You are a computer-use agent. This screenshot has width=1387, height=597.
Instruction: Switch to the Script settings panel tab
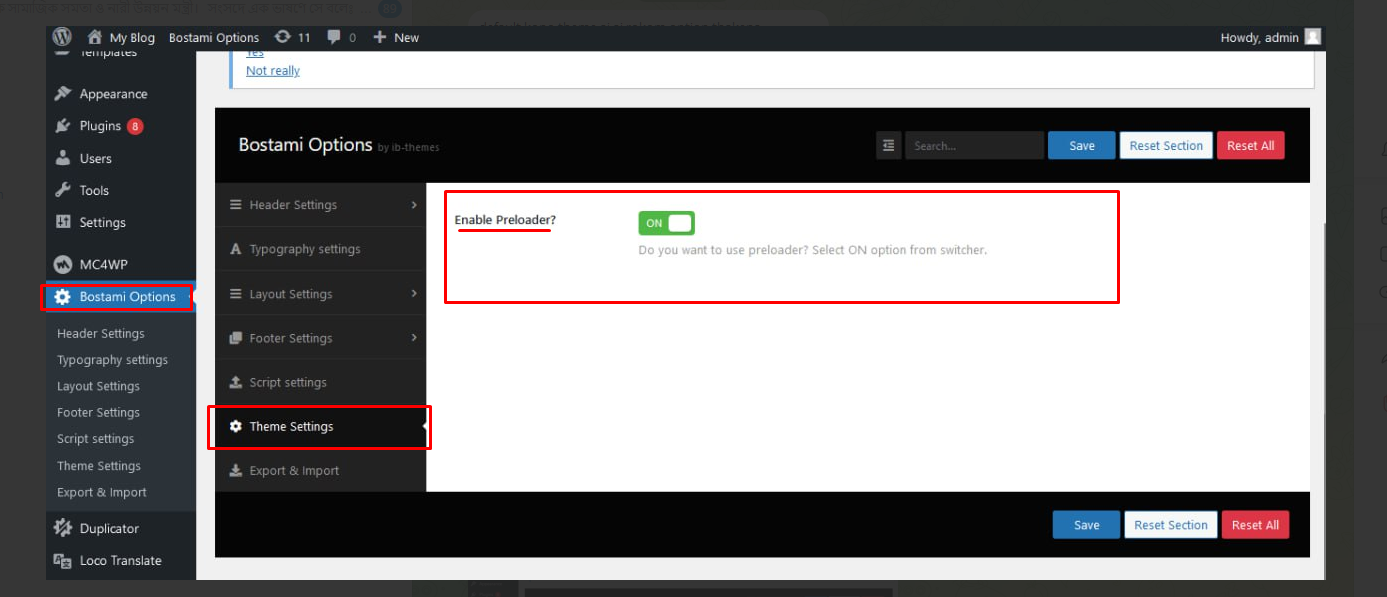point(321,382)
